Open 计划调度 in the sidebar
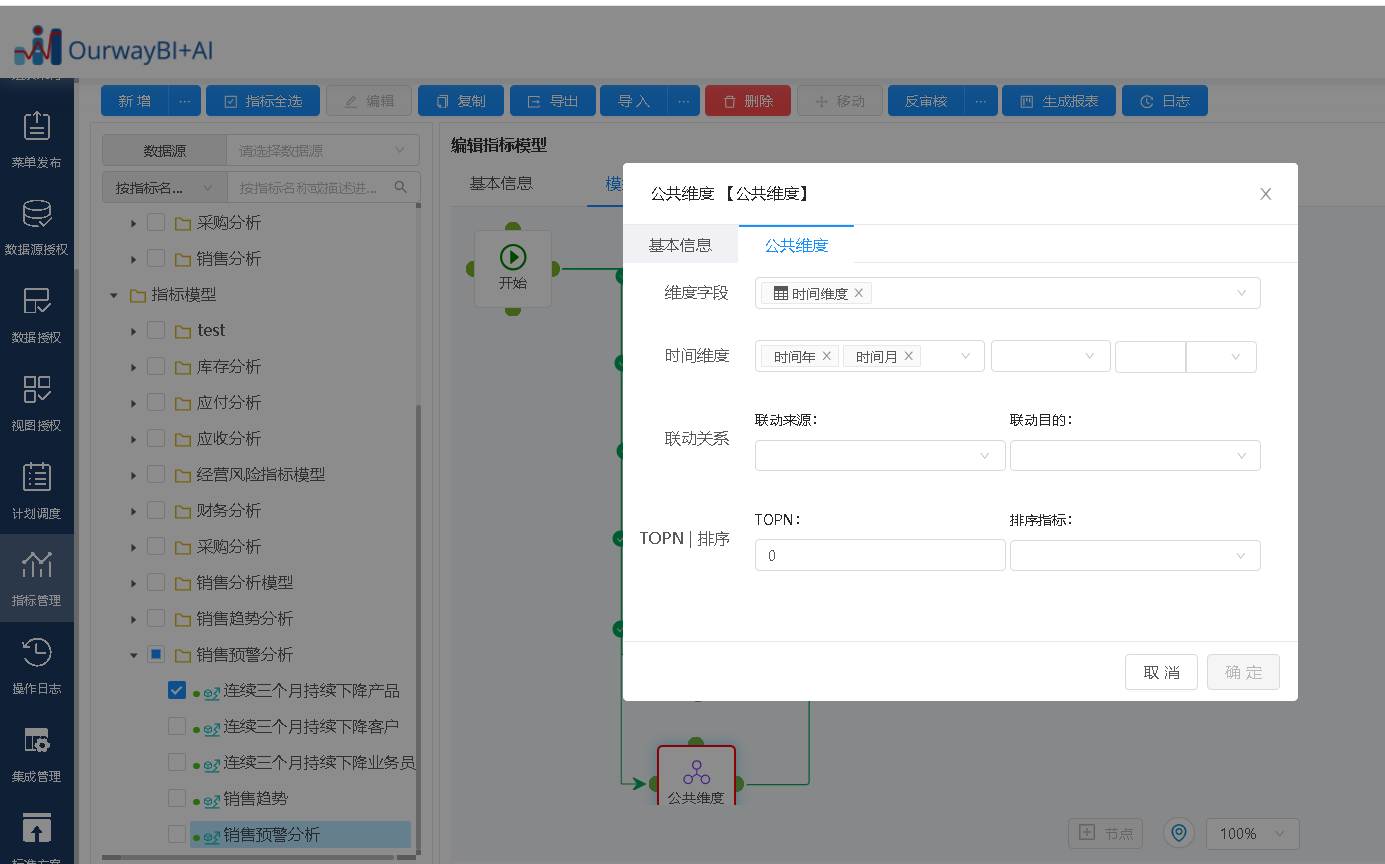Image resolution: width=1385 pixels, height=864 pixels. coord(36,491)
